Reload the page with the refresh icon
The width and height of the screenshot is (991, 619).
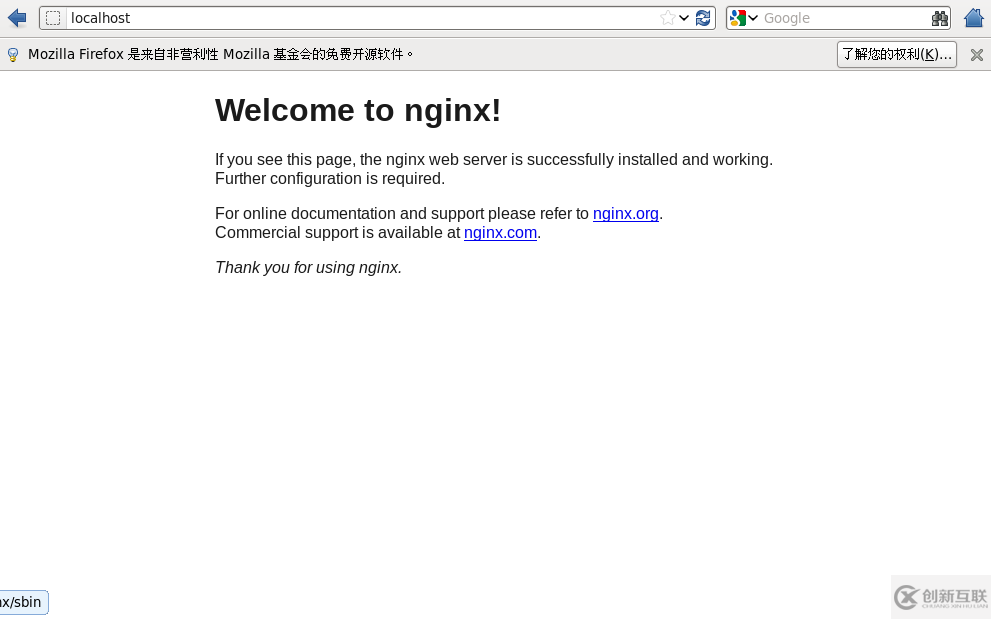(x=703, y=18)
